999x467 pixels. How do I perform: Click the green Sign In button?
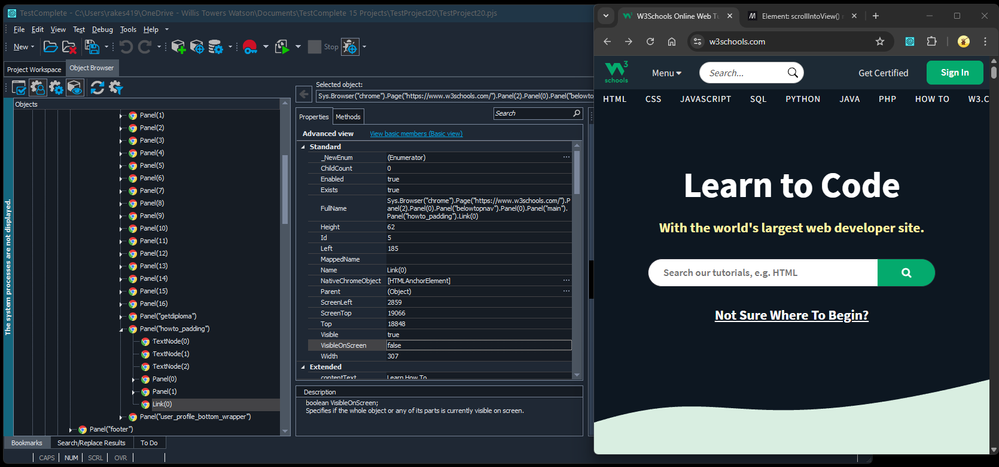coord(954,72)
